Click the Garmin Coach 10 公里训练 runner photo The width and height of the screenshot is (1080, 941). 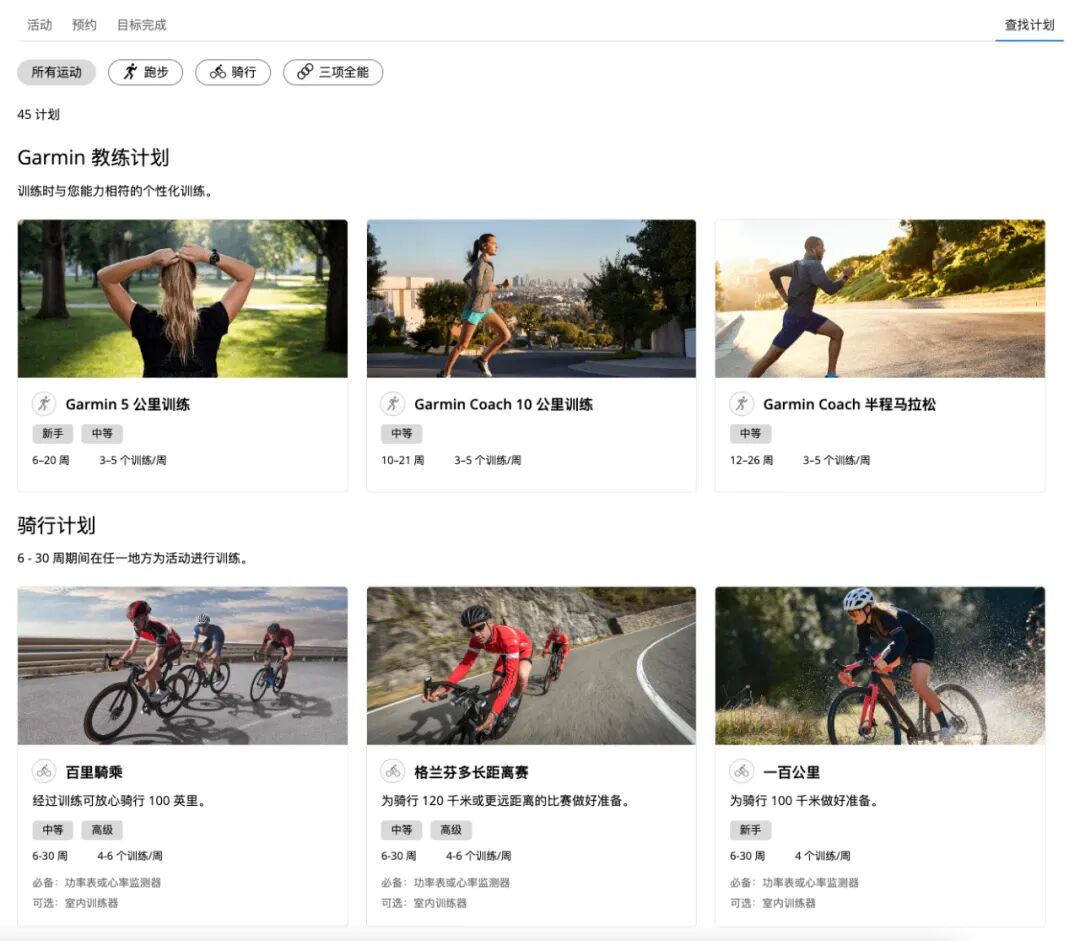531,298
